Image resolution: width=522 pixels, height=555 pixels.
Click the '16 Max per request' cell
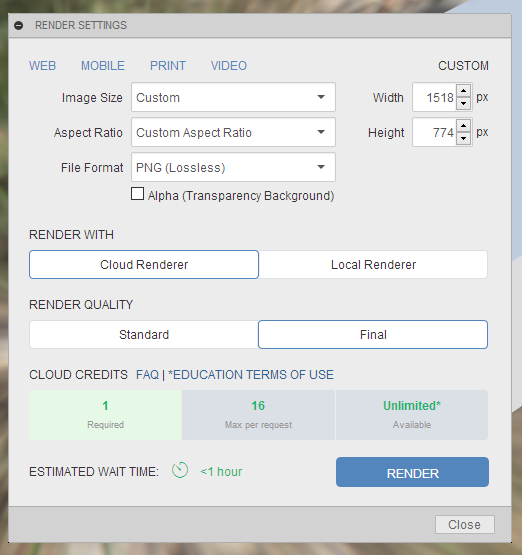click(258, 415)
